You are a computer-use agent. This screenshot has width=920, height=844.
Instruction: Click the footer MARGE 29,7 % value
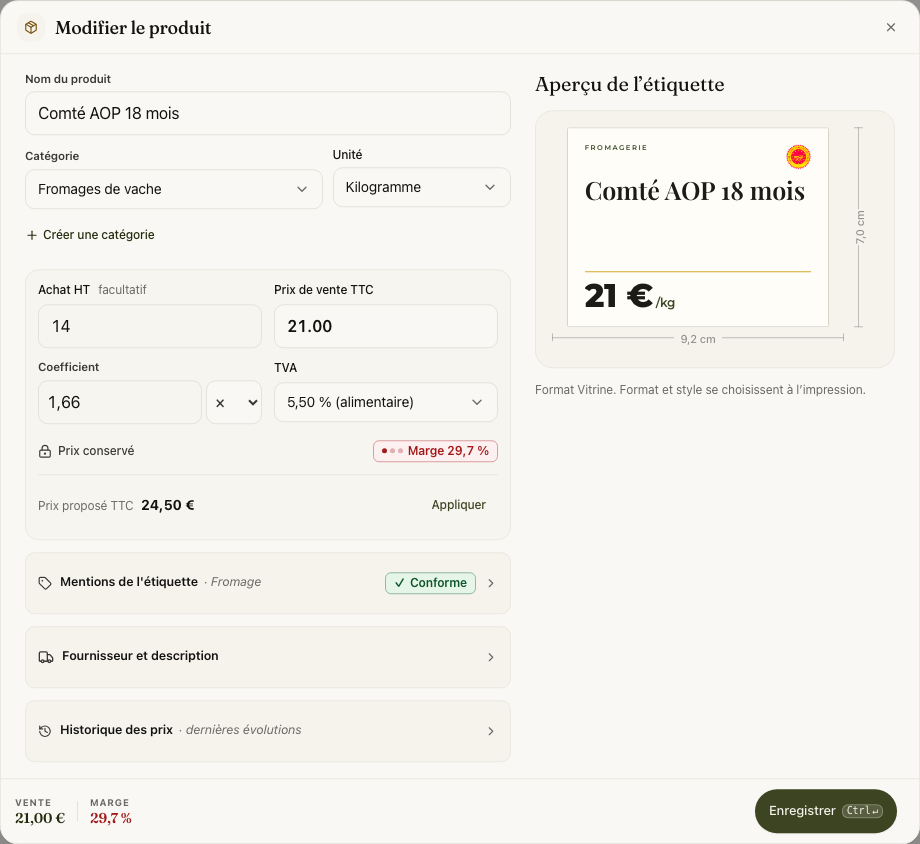[x=111, y=818]
